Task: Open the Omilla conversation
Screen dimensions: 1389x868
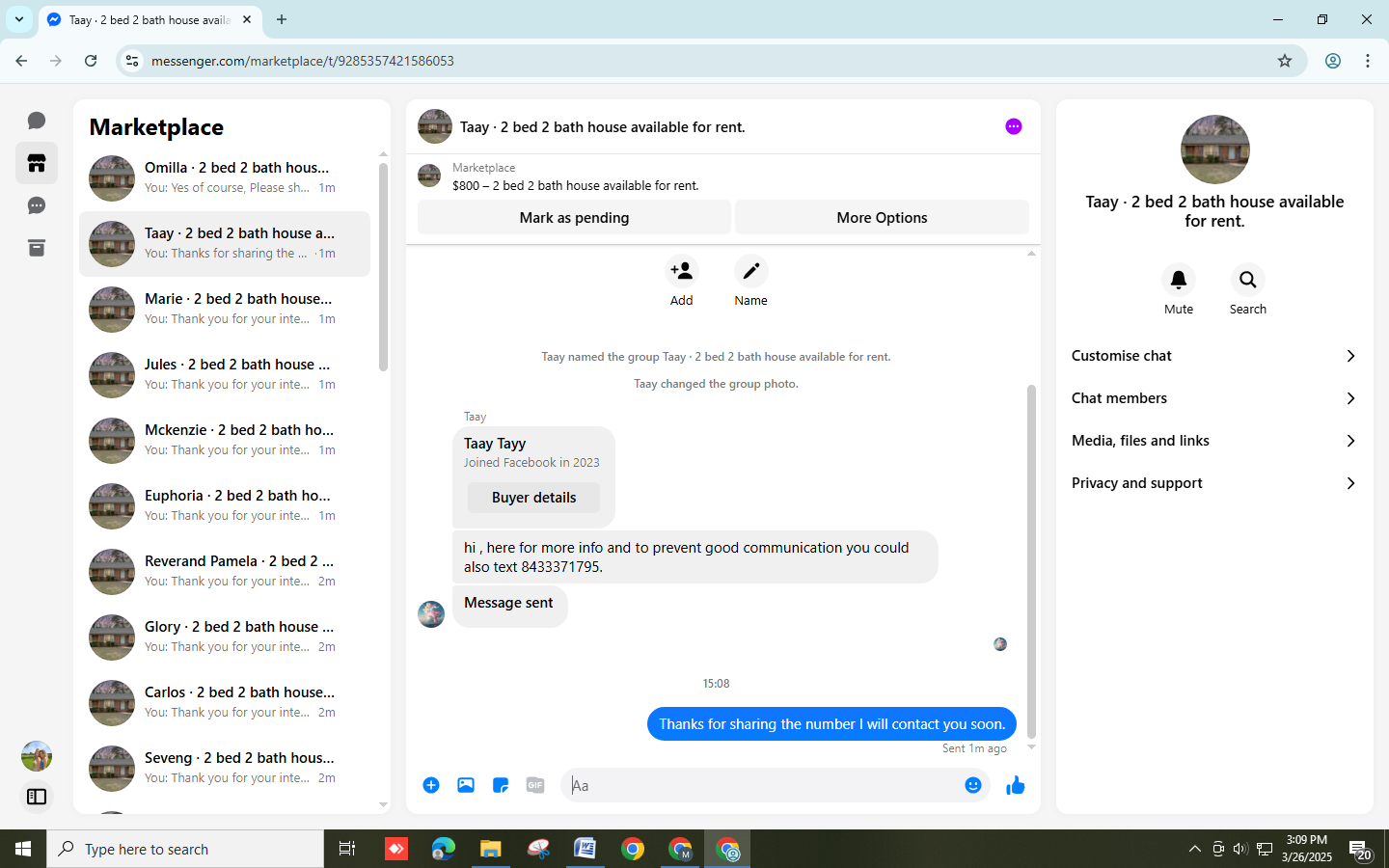Action: [x=225, y=178]
